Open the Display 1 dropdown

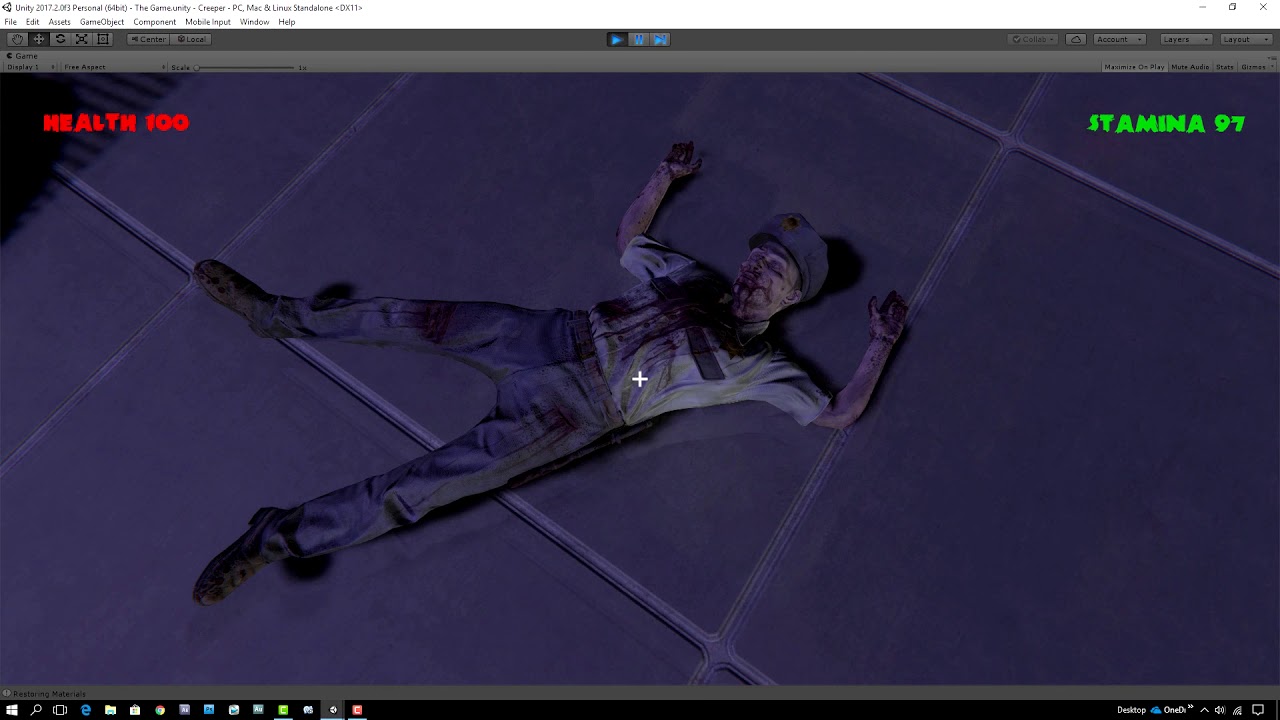pos(31,67)
